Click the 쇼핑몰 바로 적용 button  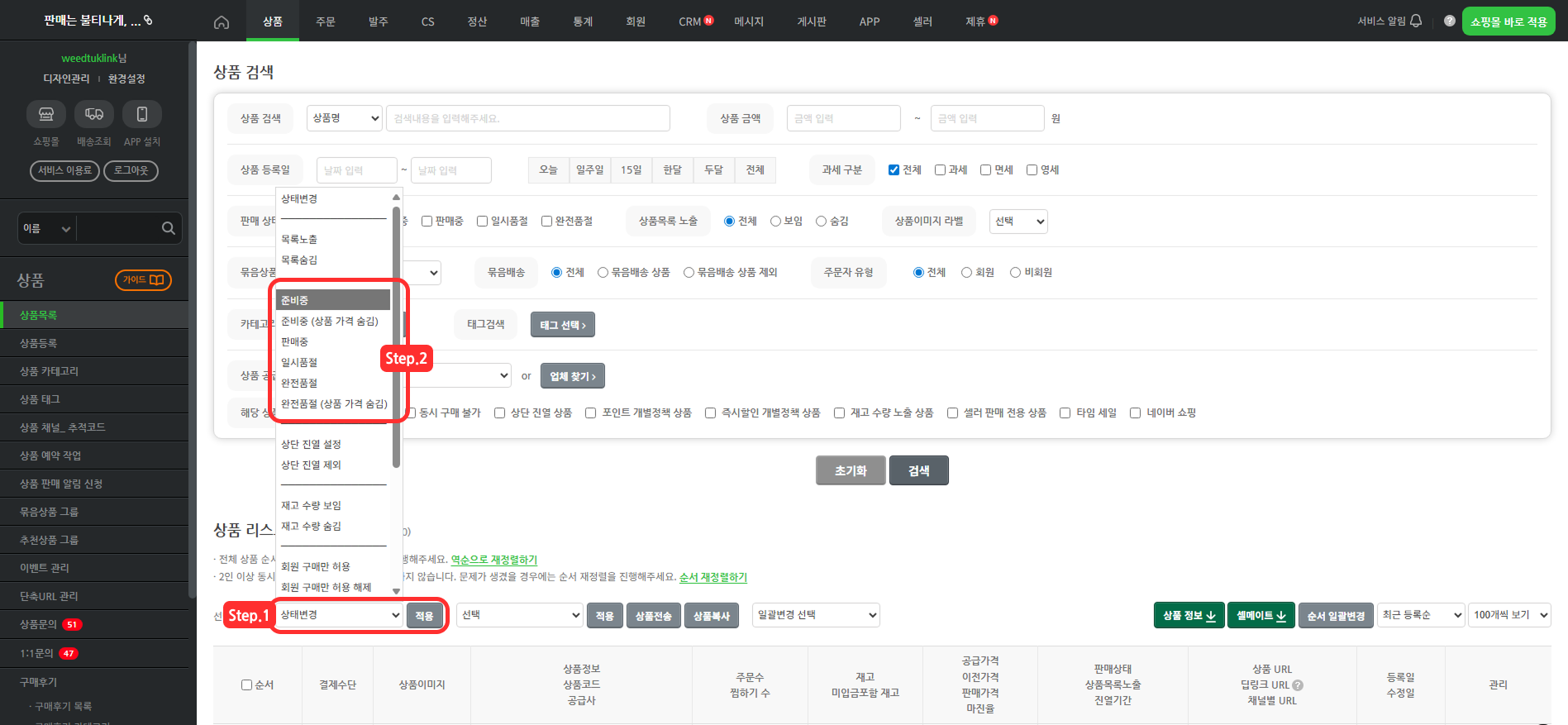coord(1508,21)
